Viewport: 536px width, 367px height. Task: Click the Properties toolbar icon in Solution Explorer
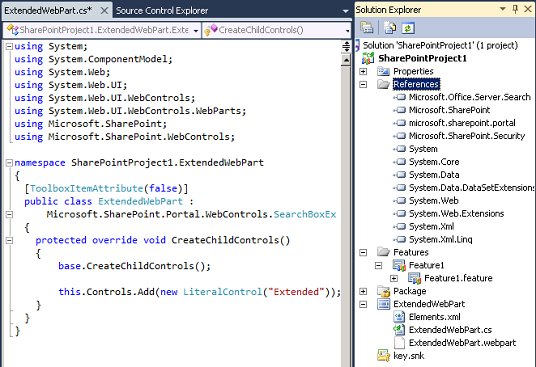coord(367,28)
